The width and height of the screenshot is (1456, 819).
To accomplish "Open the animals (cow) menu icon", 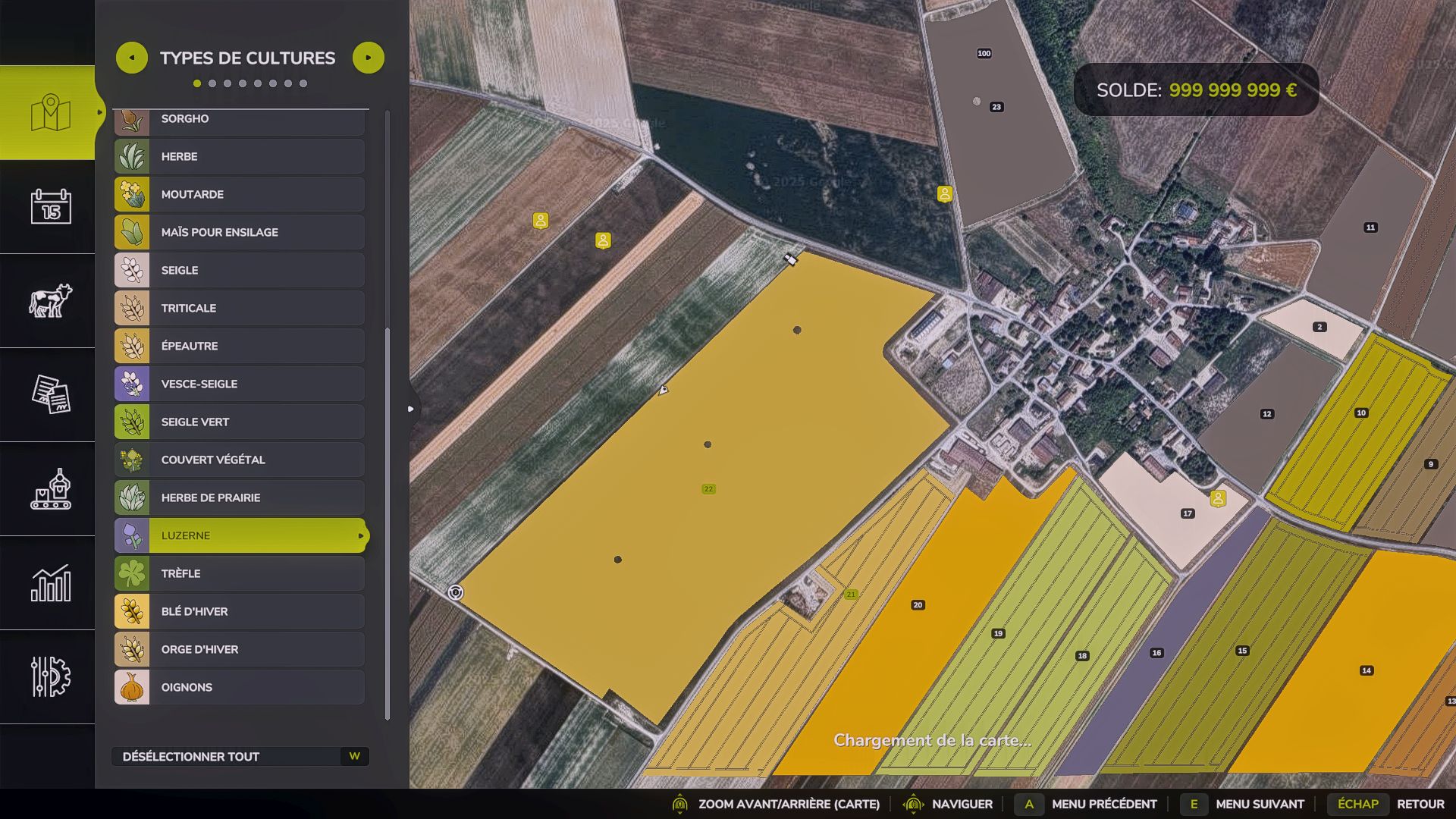I will [50, 300].
